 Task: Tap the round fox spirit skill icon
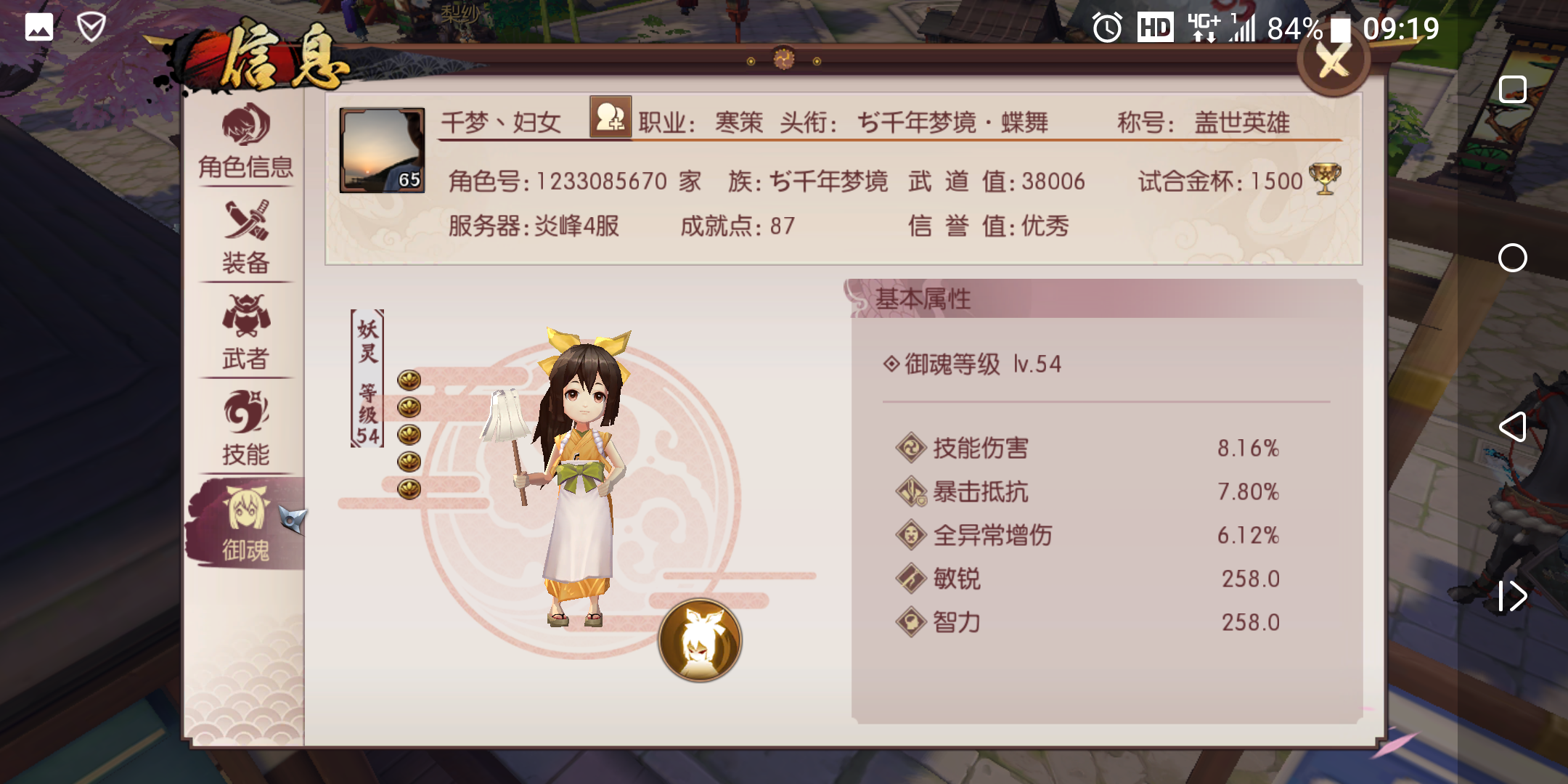700,640
